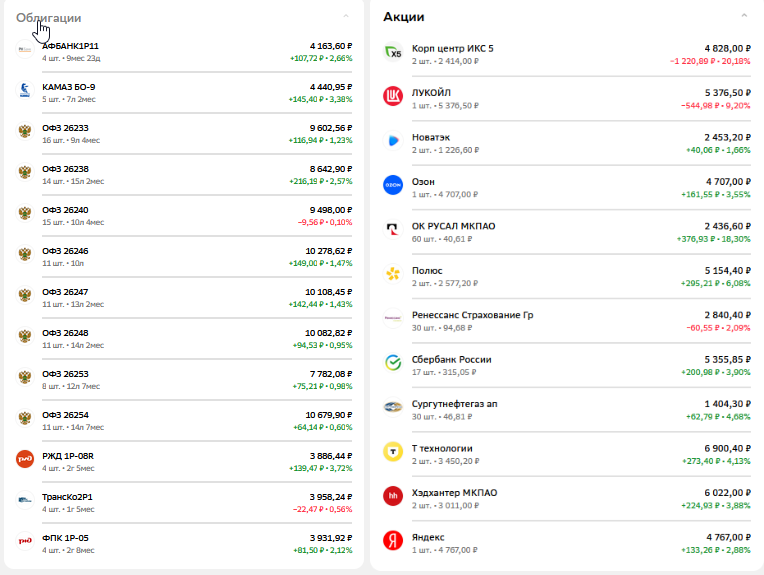Click the ОФЗ 26233 emblem icon
The image size is (764, 575).
[25, 131]
